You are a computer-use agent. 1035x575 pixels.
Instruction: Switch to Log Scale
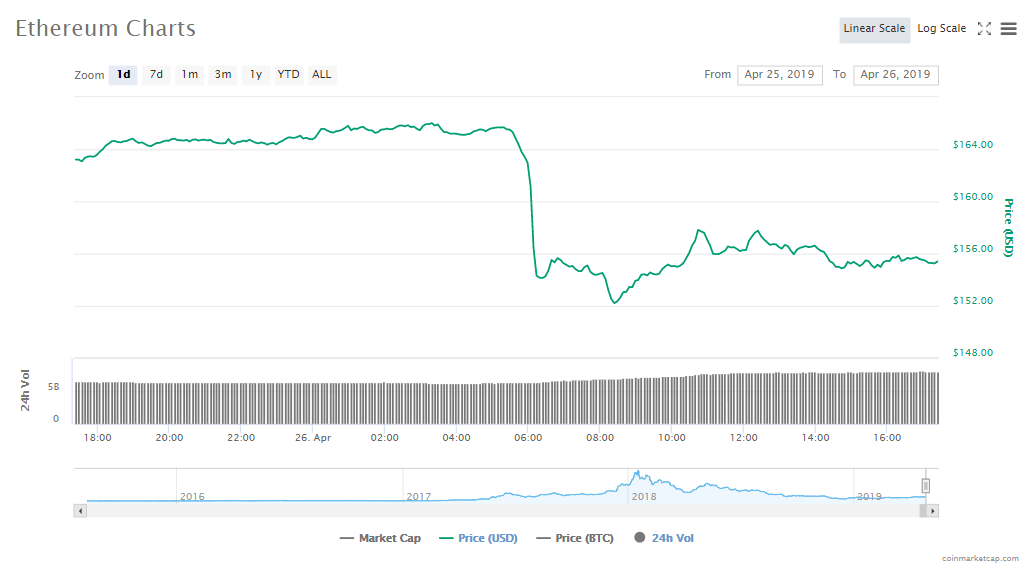tap(941, 29)
